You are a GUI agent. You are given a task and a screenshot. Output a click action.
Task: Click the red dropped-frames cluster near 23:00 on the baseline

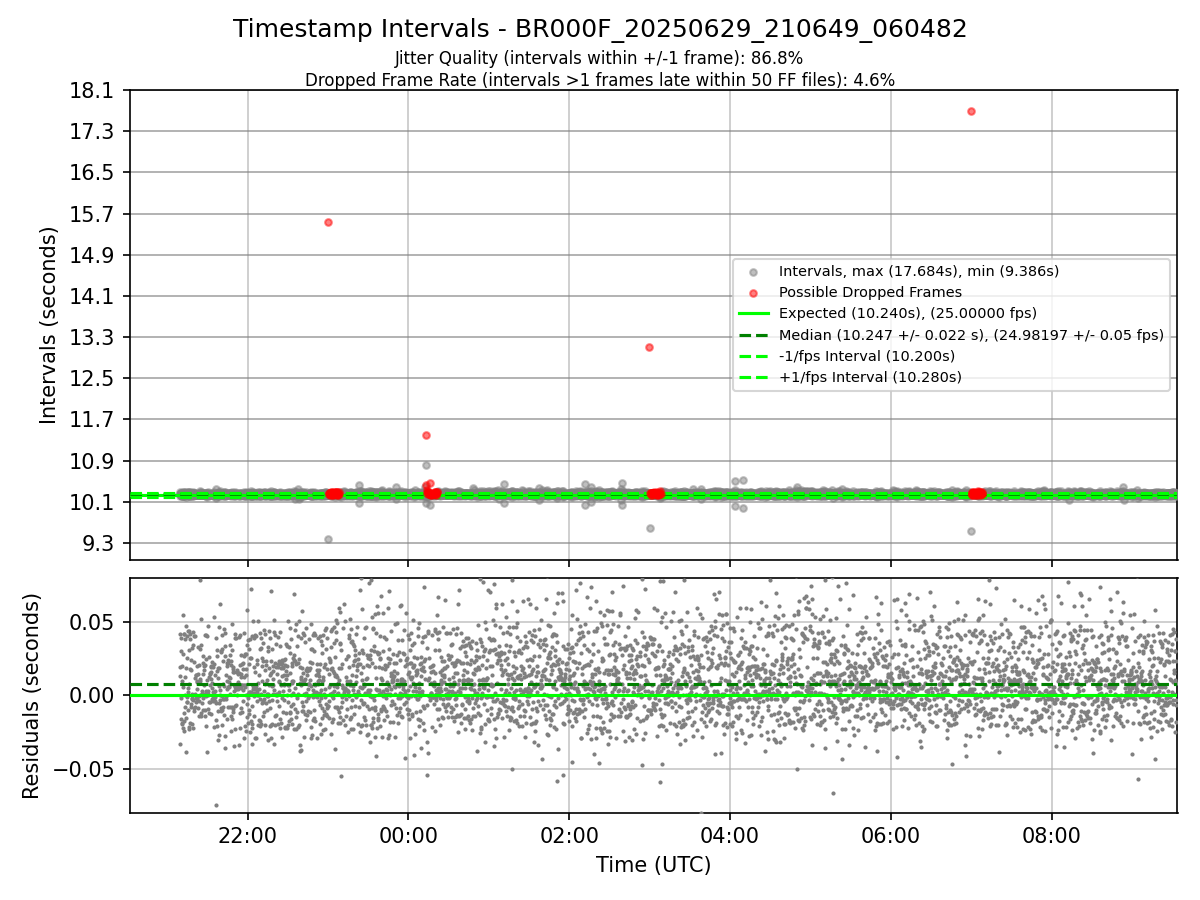coord(334,494)
